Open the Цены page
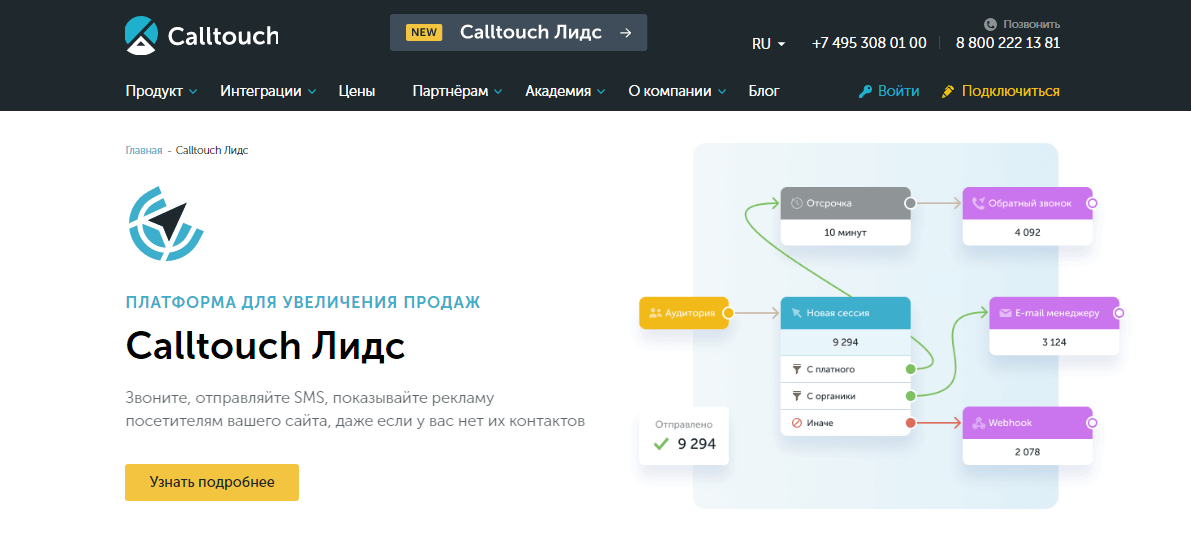The width and height of the screenshot is (1191, 553). click(356, 91)
